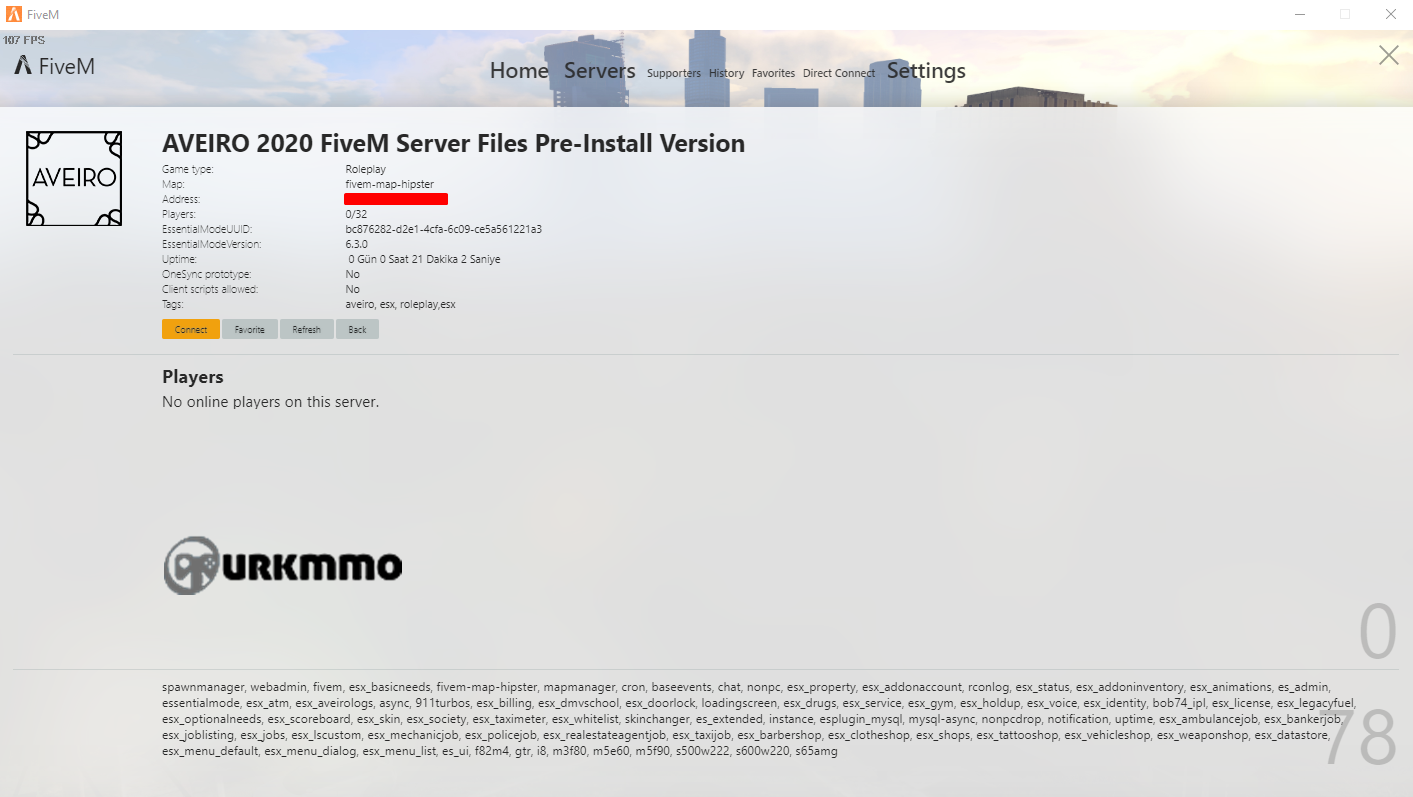1413x797 pixels.
Task: Click the server title heading
Action: (x=453, y=143)
